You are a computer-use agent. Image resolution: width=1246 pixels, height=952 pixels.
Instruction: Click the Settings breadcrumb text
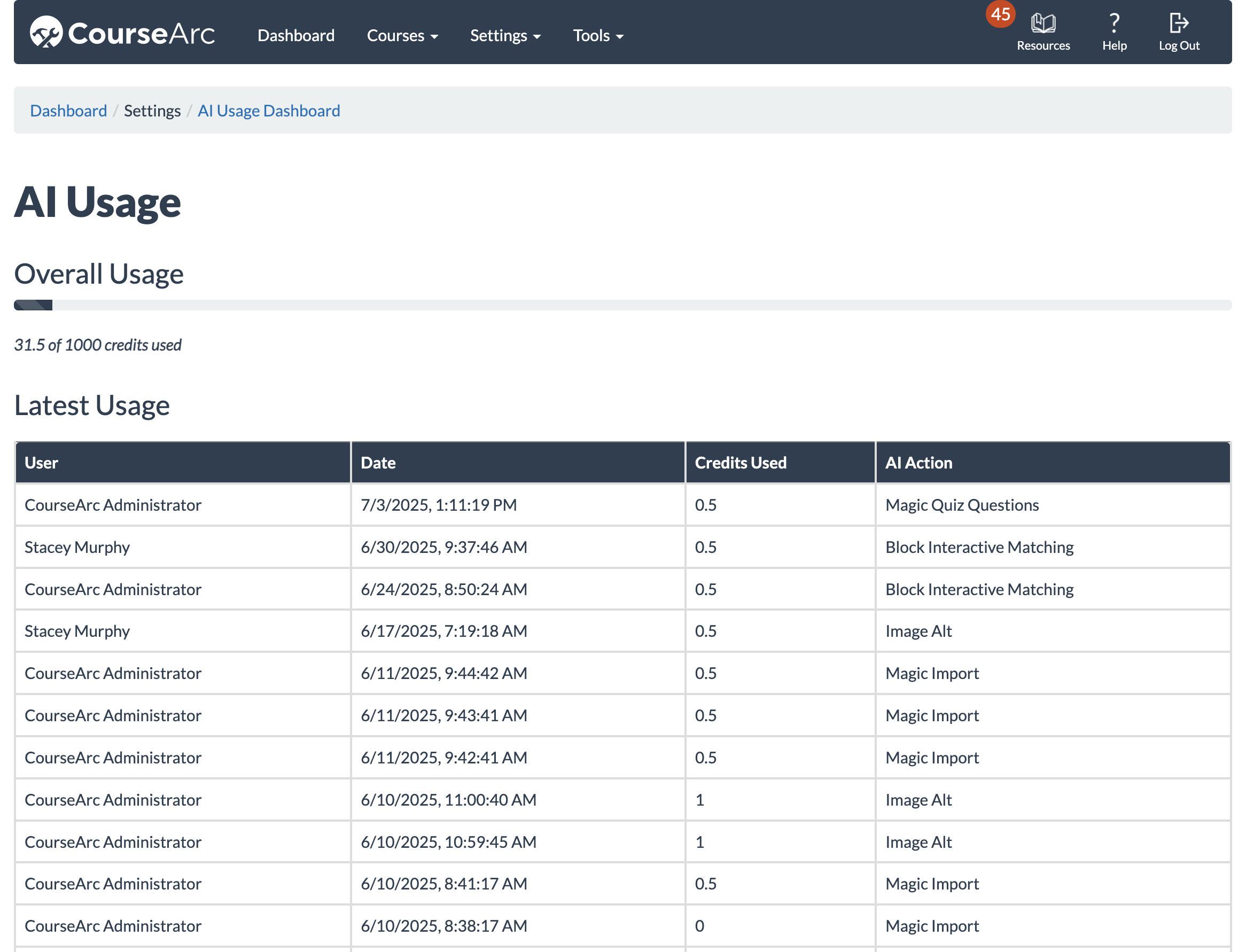pos(152,111)
